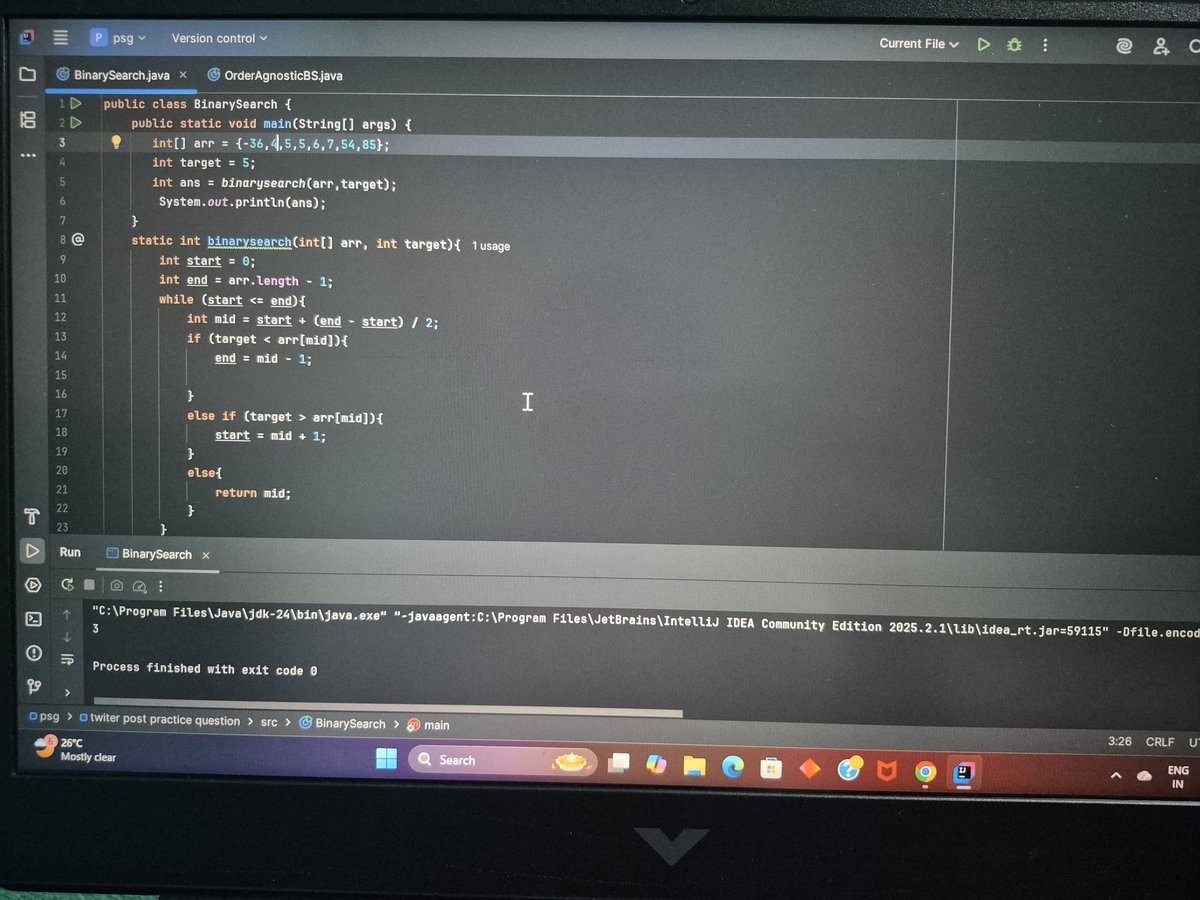The width and height of the screenshot is (1200, 900).
Task: Click the src breadcrumb
Action: coord(269,721)
